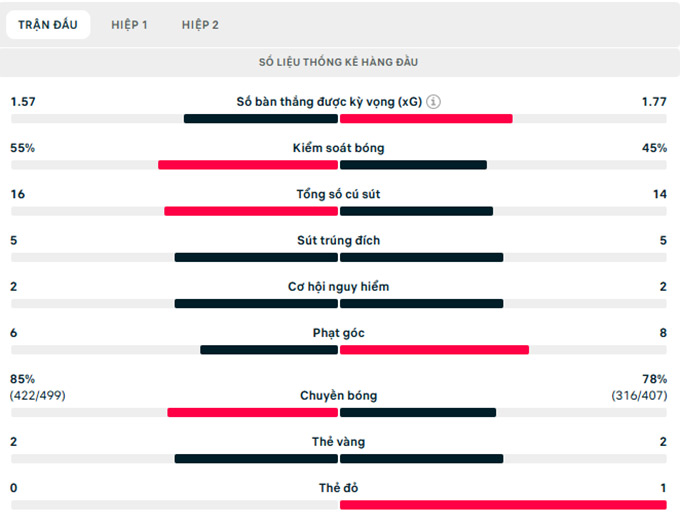Screen dimensions: 680x526
Task: Click the Thẻ đỏ stat label
Action: pyautogui.click(x=338, y=488)
